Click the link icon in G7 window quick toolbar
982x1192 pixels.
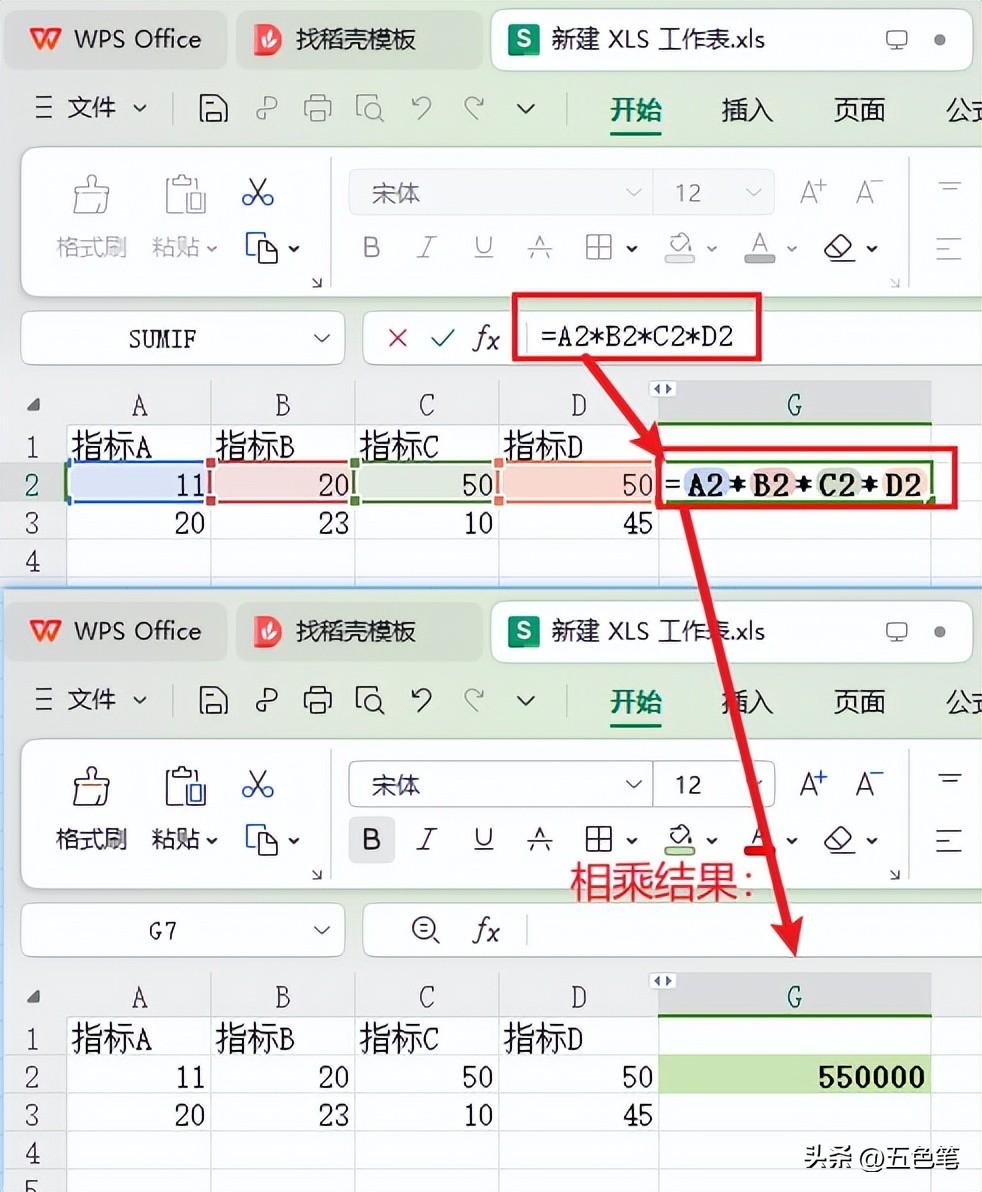266,700
